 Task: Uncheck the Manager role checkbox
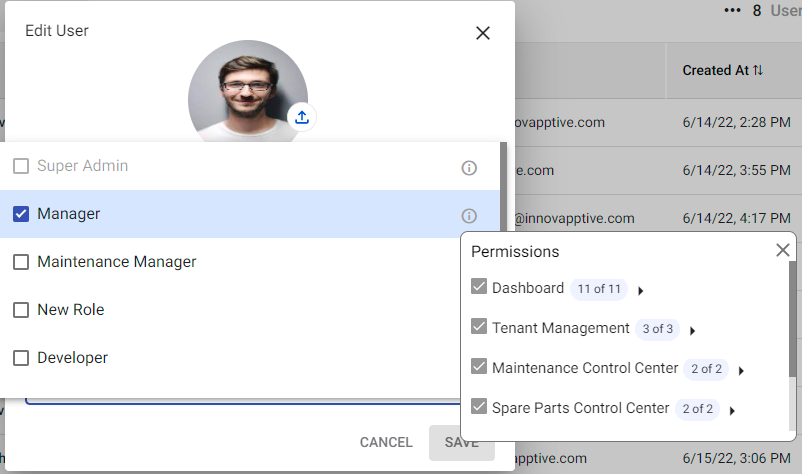[21, 214]
